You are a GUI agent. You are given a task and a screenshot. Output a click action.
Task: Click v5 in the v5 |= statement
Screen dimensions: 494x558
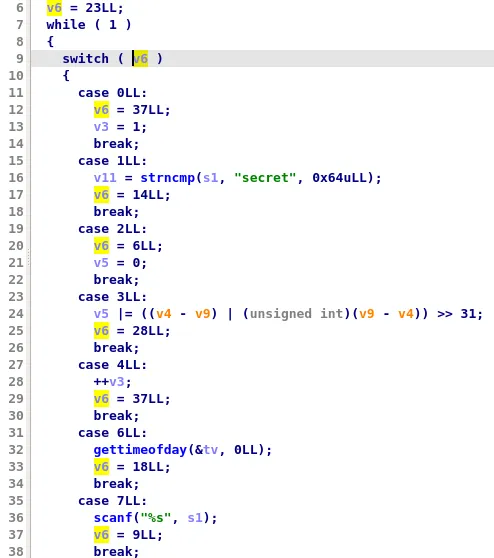tap(101, 314)
